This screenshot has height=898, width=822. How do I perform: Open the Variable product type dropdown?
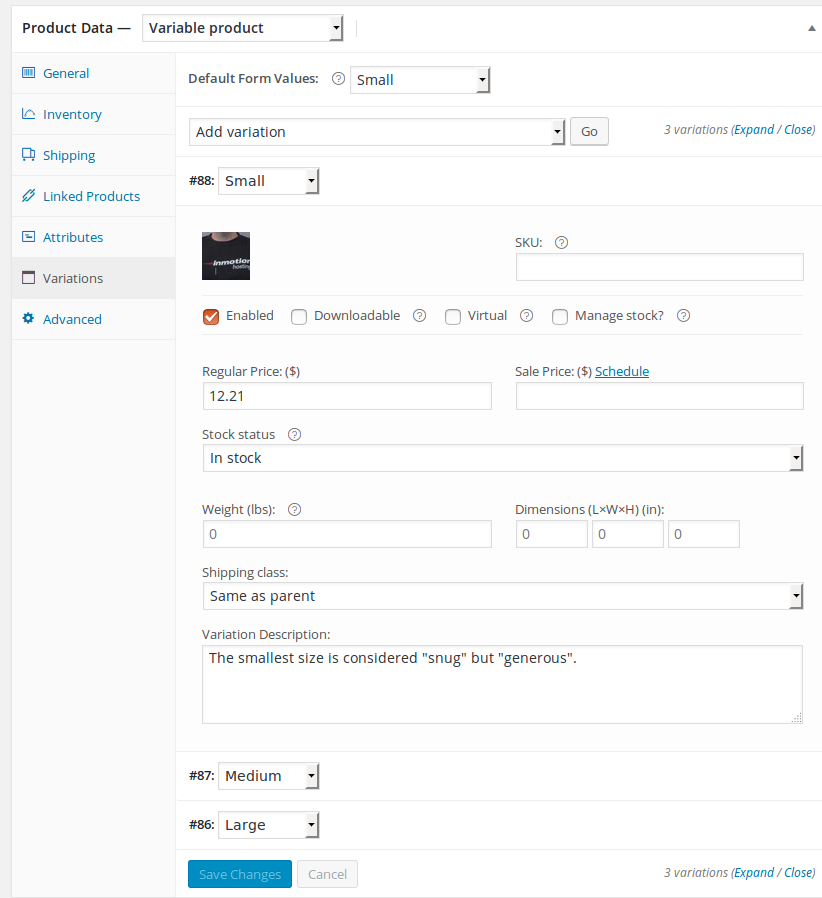coord(243,28)
